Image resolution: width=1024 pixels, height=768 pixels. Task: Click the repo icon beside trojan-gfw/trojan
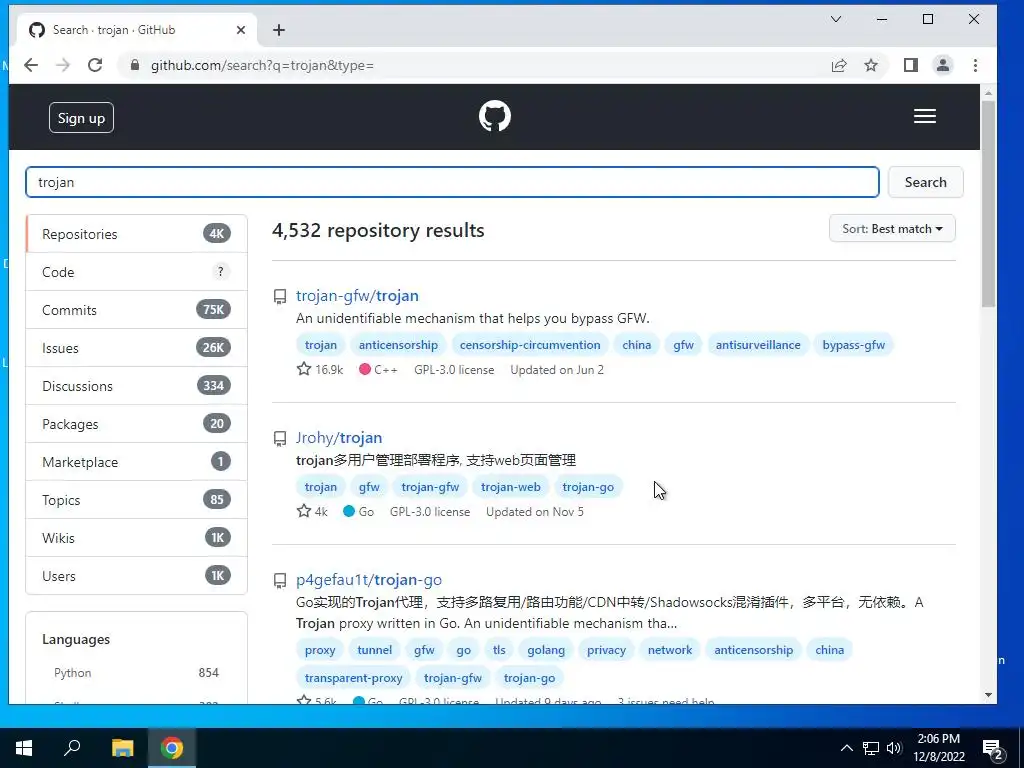tap(280, 296)
